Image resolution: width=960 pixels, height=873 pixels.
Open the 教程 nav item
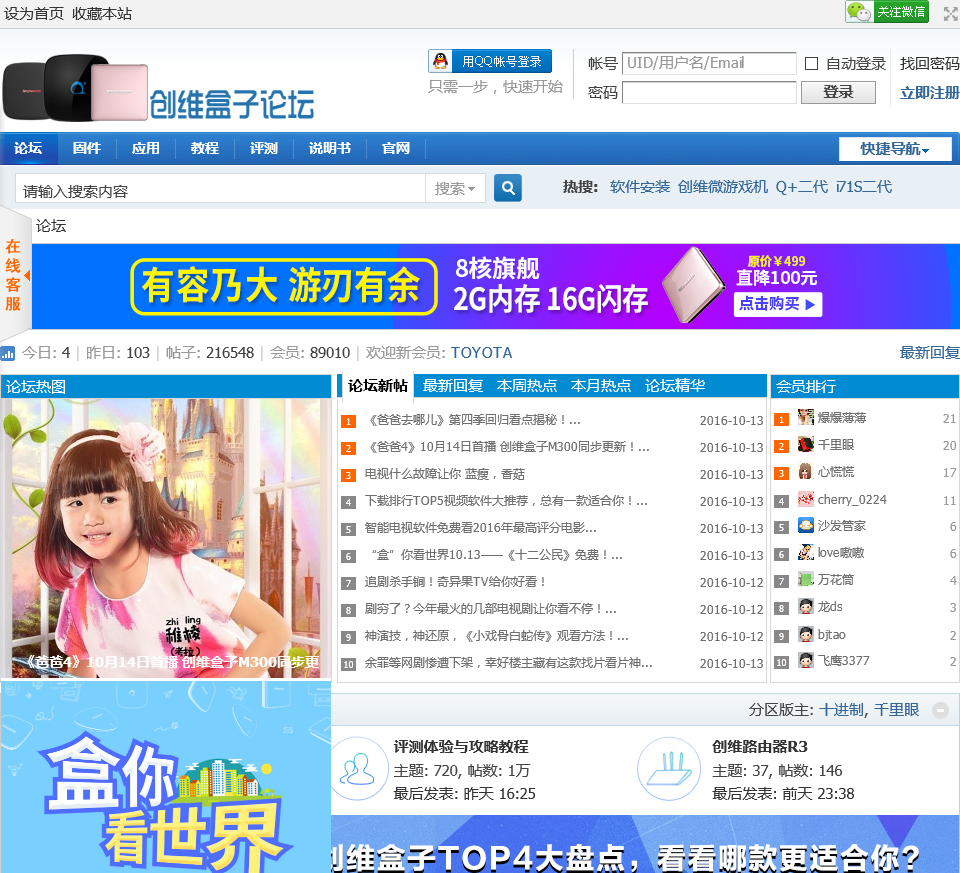pos(204,148)
